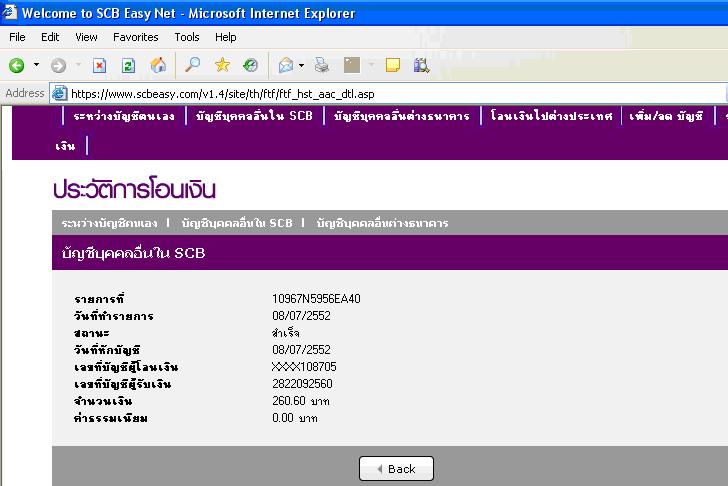Open the Help menu
The width and height of the screenshot is (728, 486).
coord(226,37)
